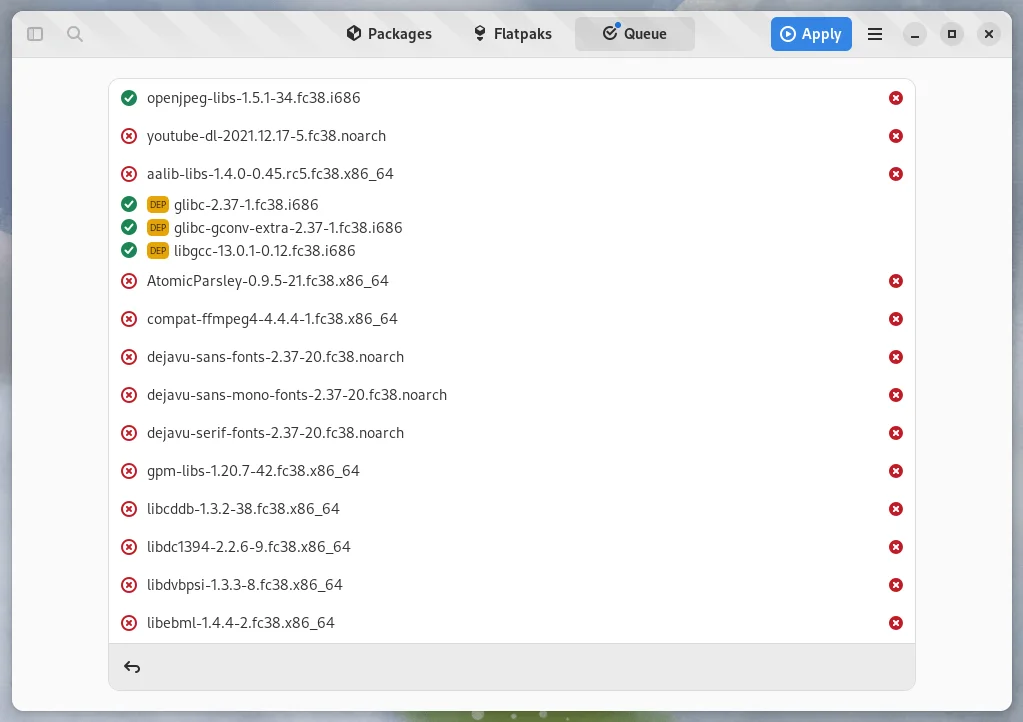Click red status icon beside libcddb

129,509
